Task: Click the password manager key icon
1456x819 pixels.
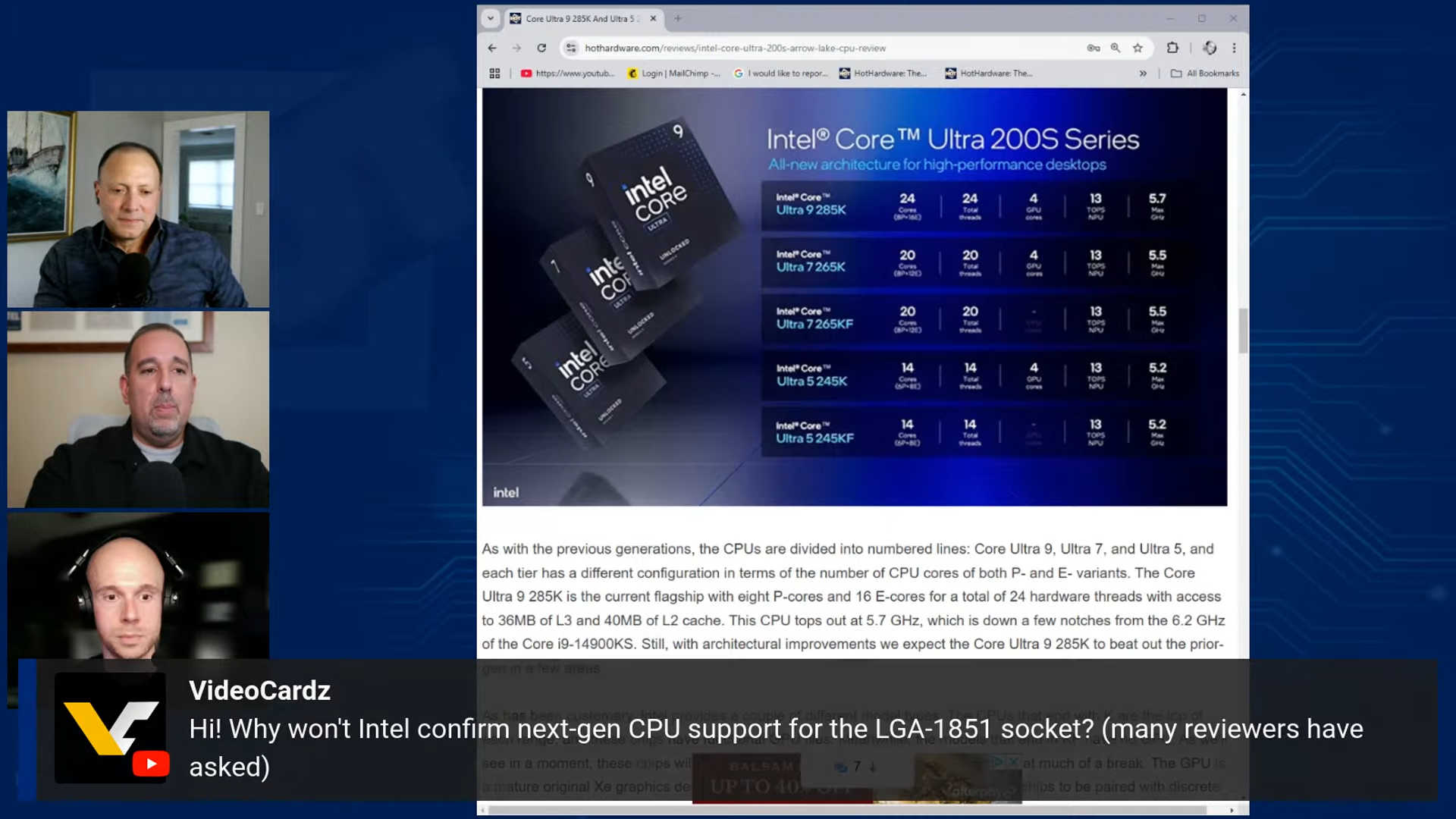Action: tap(1092, 47)
